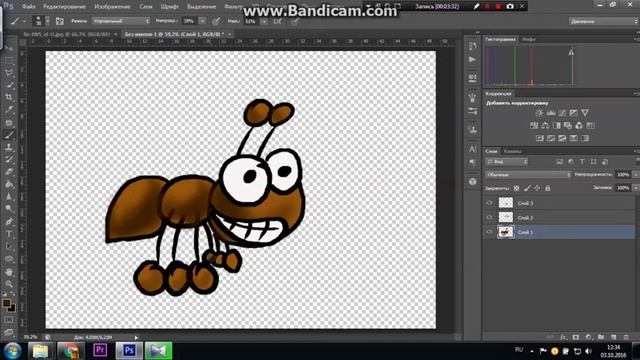Select the History Brush tool

9,160
